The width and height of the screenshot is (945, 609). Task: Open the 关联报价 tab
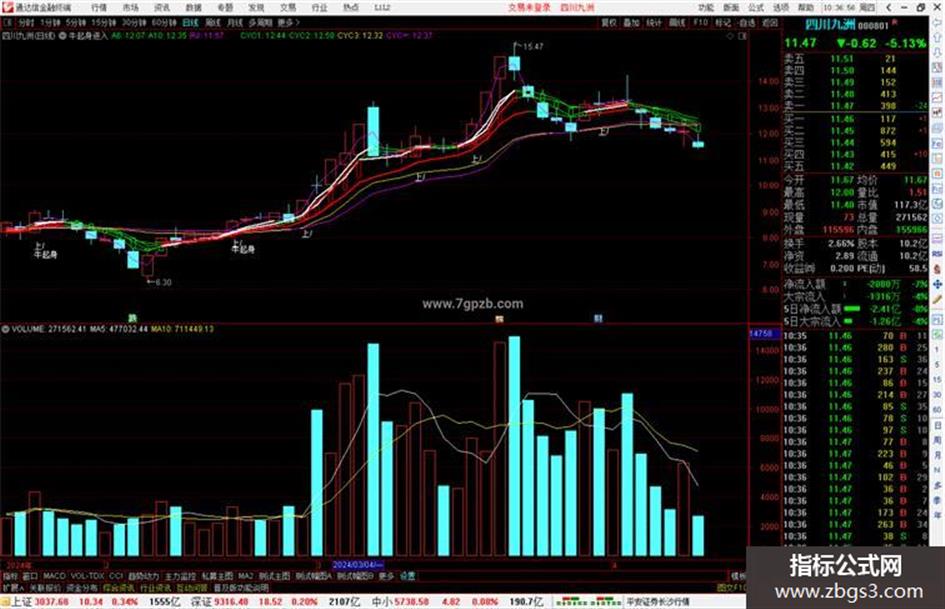[x=45, y=588]
